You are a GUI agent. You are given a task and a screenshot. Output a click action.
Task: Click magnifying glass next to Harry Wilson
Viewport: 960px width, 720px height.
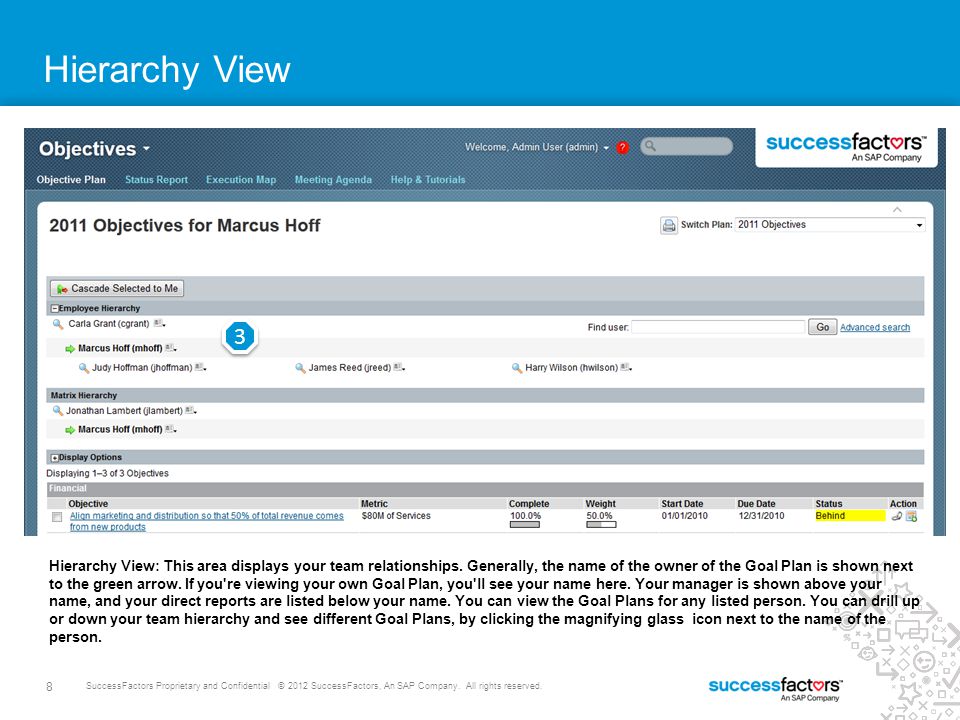pos(517,368)
